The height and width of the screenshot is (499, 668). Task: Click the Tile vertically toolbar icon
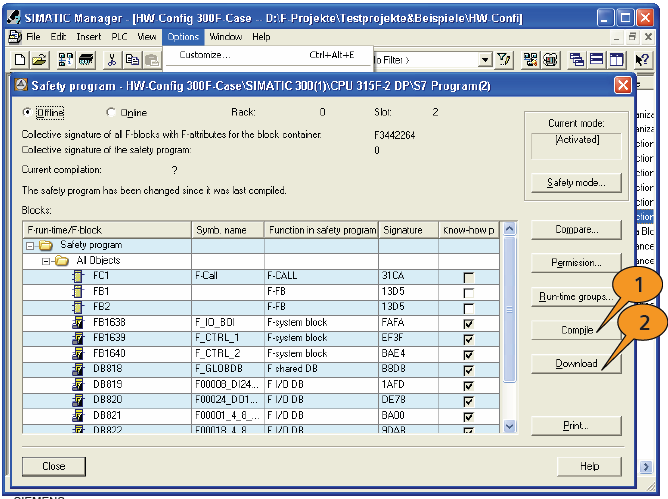click(616, 60)
